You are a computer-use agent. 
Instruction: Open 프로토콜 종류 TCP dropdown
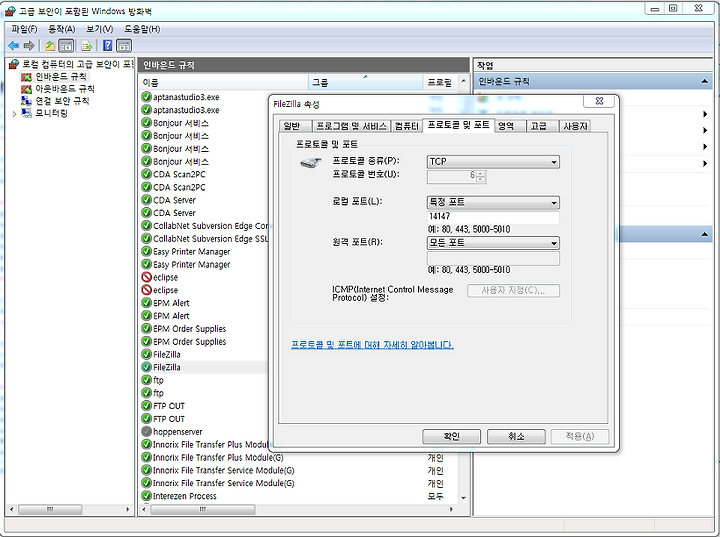pyautogui.click(x=493, y=162)
